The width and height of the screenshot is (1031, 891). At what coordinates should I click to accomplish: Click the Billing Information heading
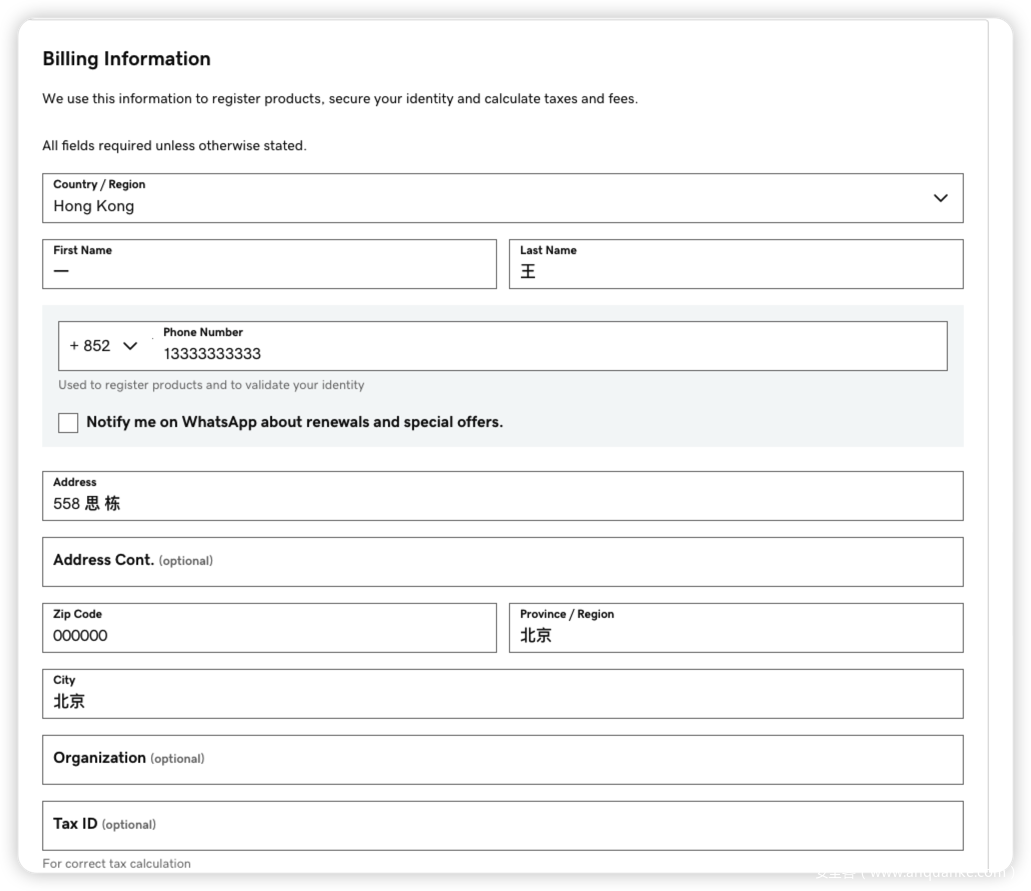(x=126, y=59)
